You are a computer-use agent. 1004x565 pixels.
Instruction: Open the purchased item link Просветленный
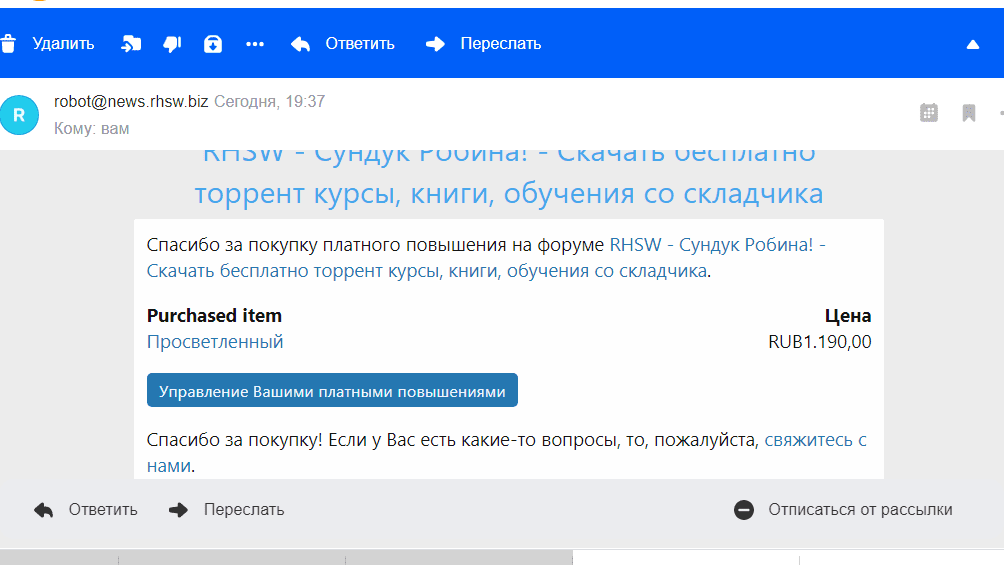pos(215,342)
